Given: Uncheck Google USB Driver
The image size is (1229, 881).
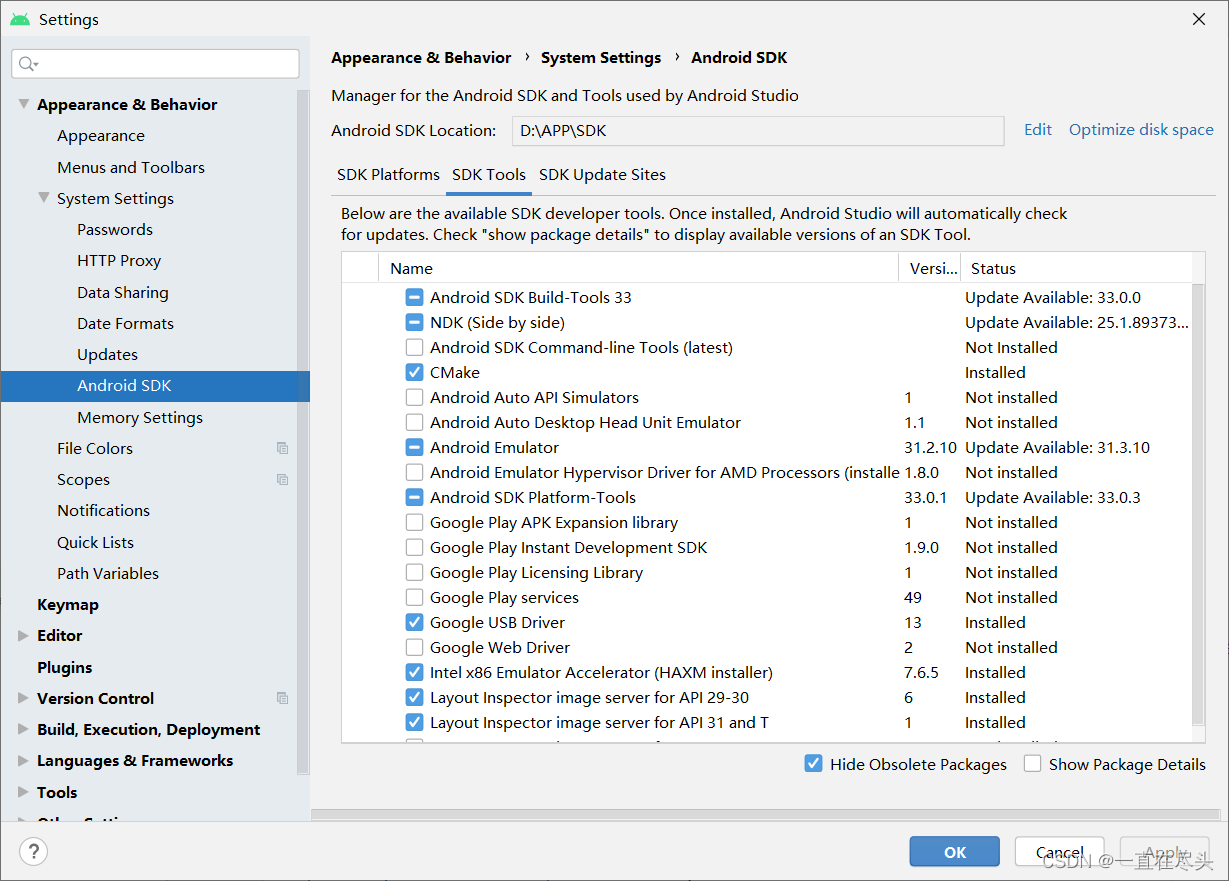Looking at the screenshot, I should (414, 622).
